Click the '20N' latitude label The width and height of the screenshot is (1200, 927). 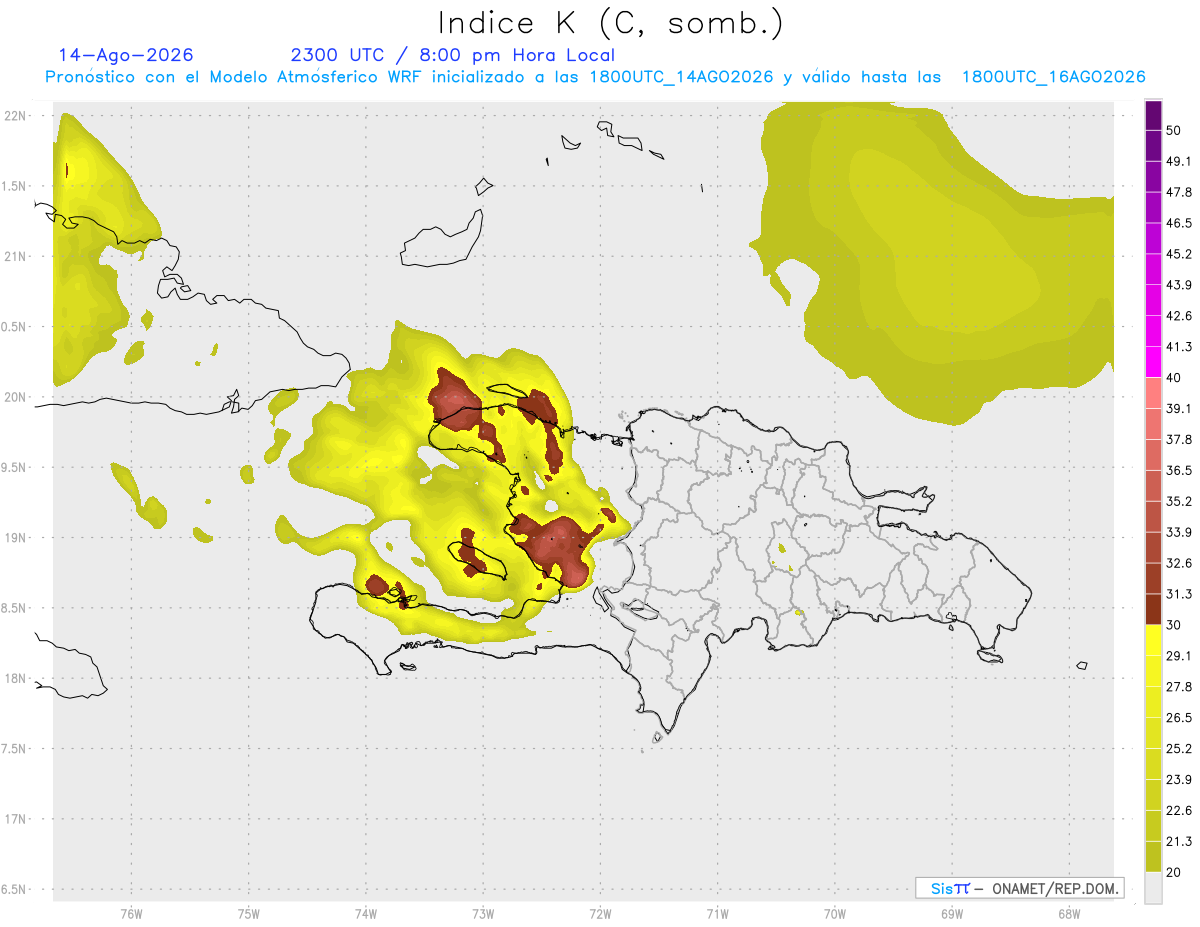coord(17,397)
